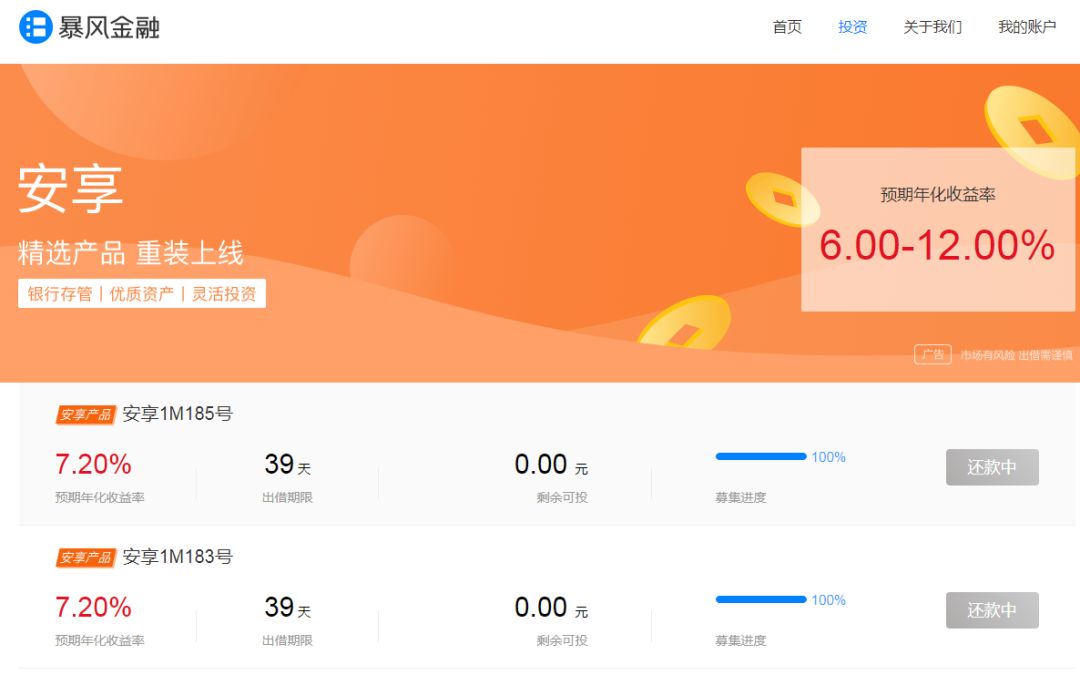Open 我的账户 in the navigation

click(x=1027, y=27)
